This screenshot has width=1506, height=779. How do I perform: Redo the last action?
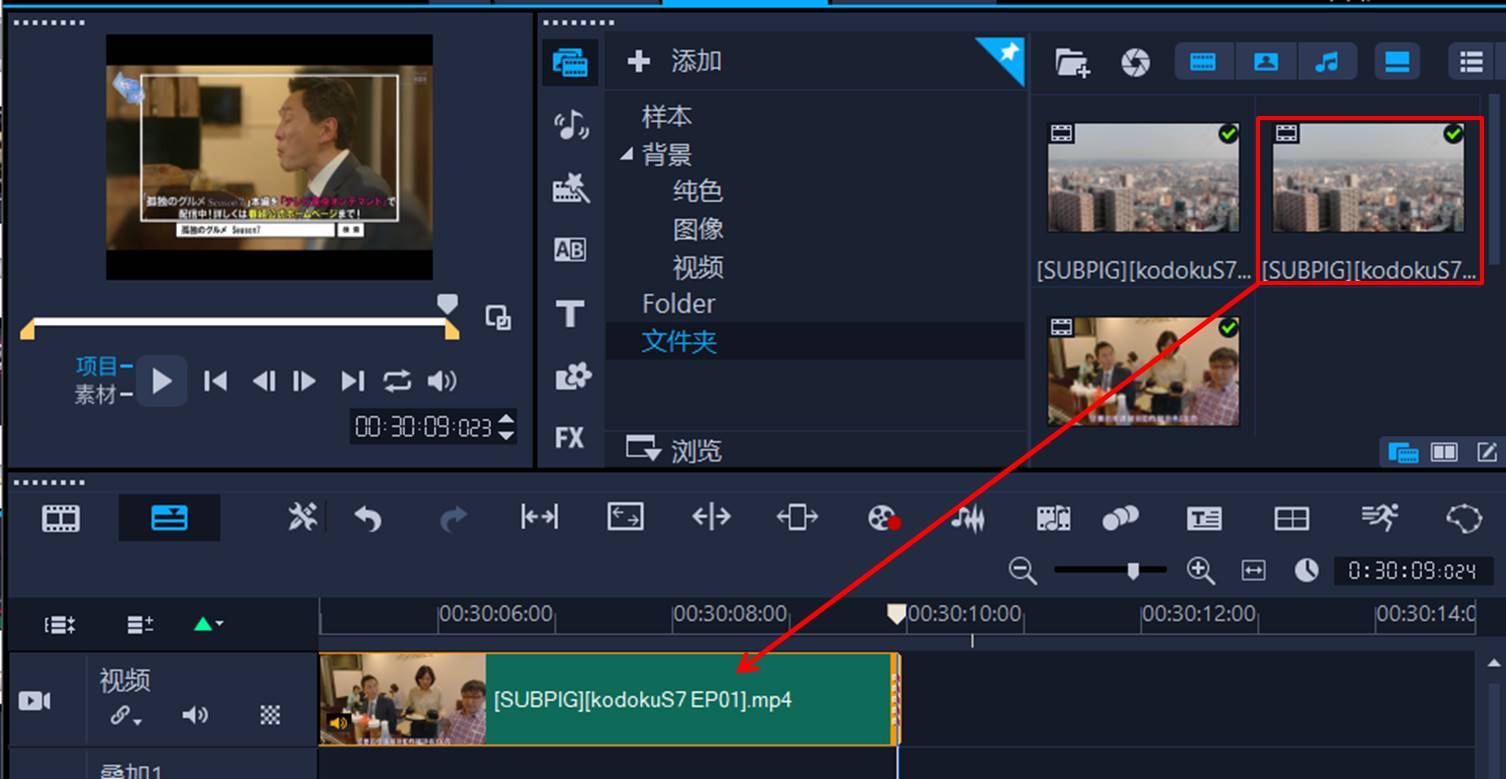click(453, 518)
